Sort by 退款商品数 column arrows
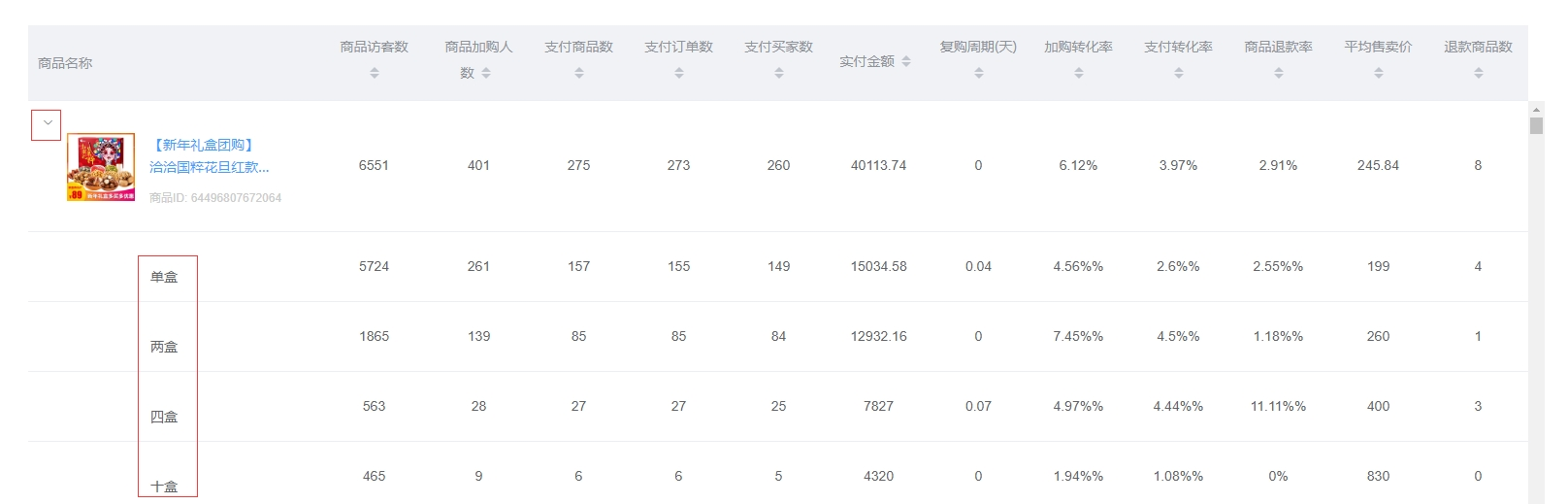Screen dimensions: 1568x504 click(x=1479, y=73)
